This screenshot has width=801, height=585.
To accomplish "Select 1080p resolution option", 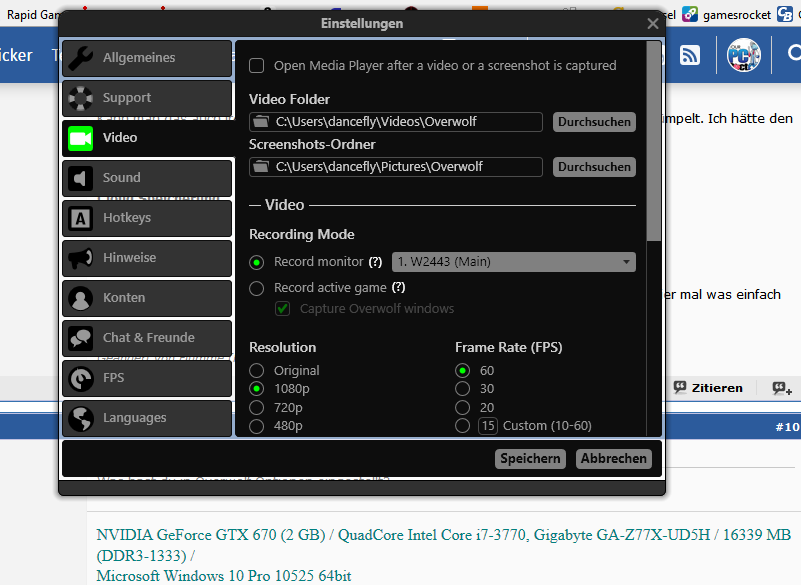I will click(x=256, y=389).
